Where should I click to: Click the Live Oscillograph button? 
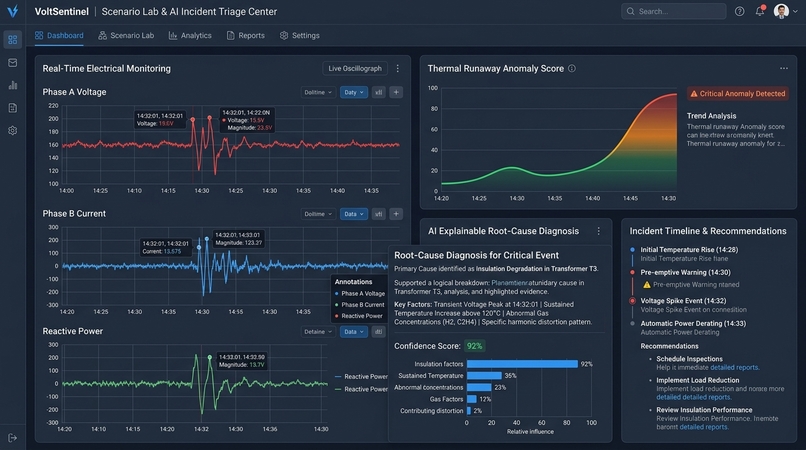(x=355, y=68)
